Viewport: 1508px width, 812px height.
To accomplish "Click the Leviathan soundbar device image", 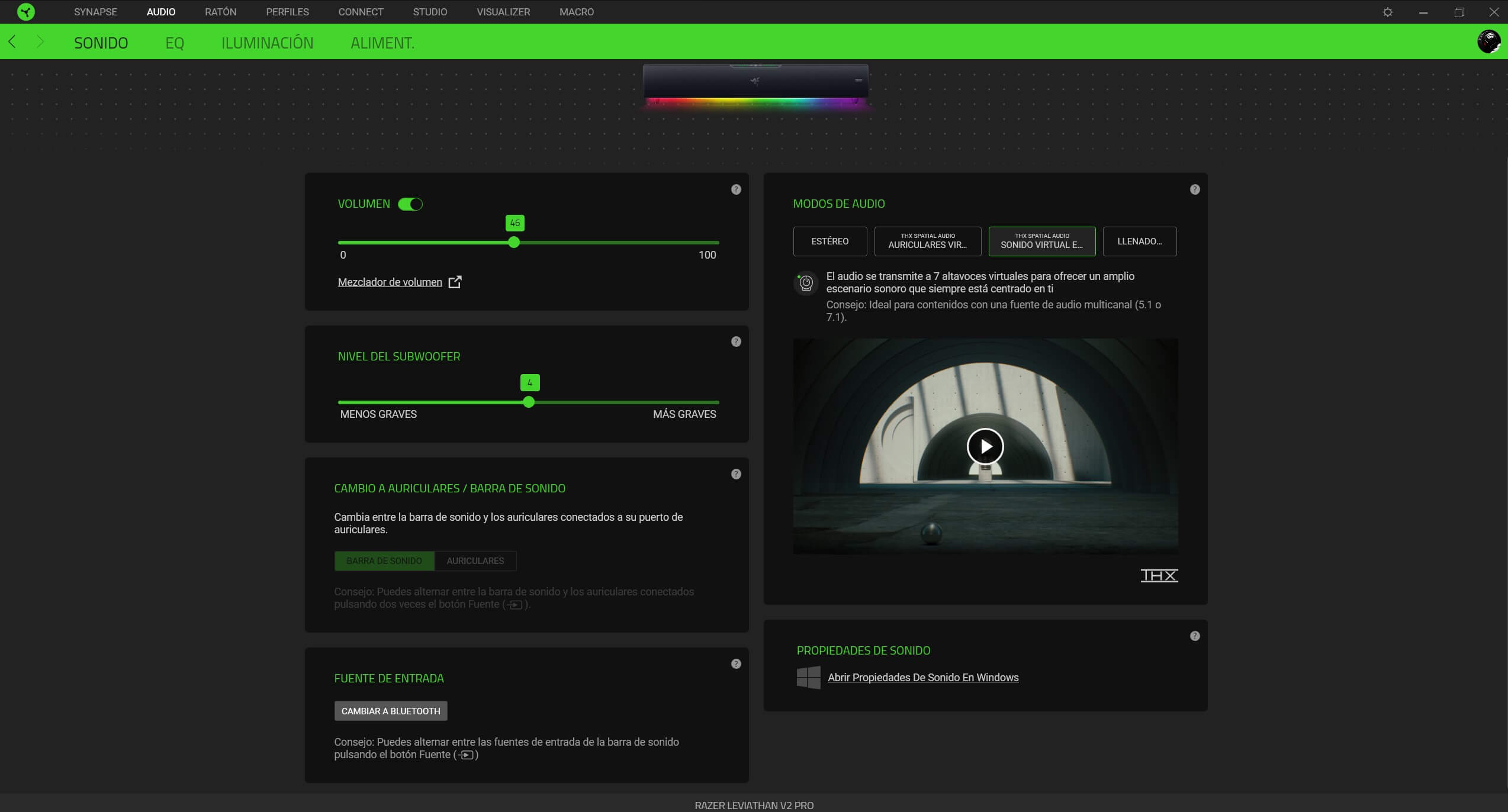I will pyautogui.click(x=755, y=86).
